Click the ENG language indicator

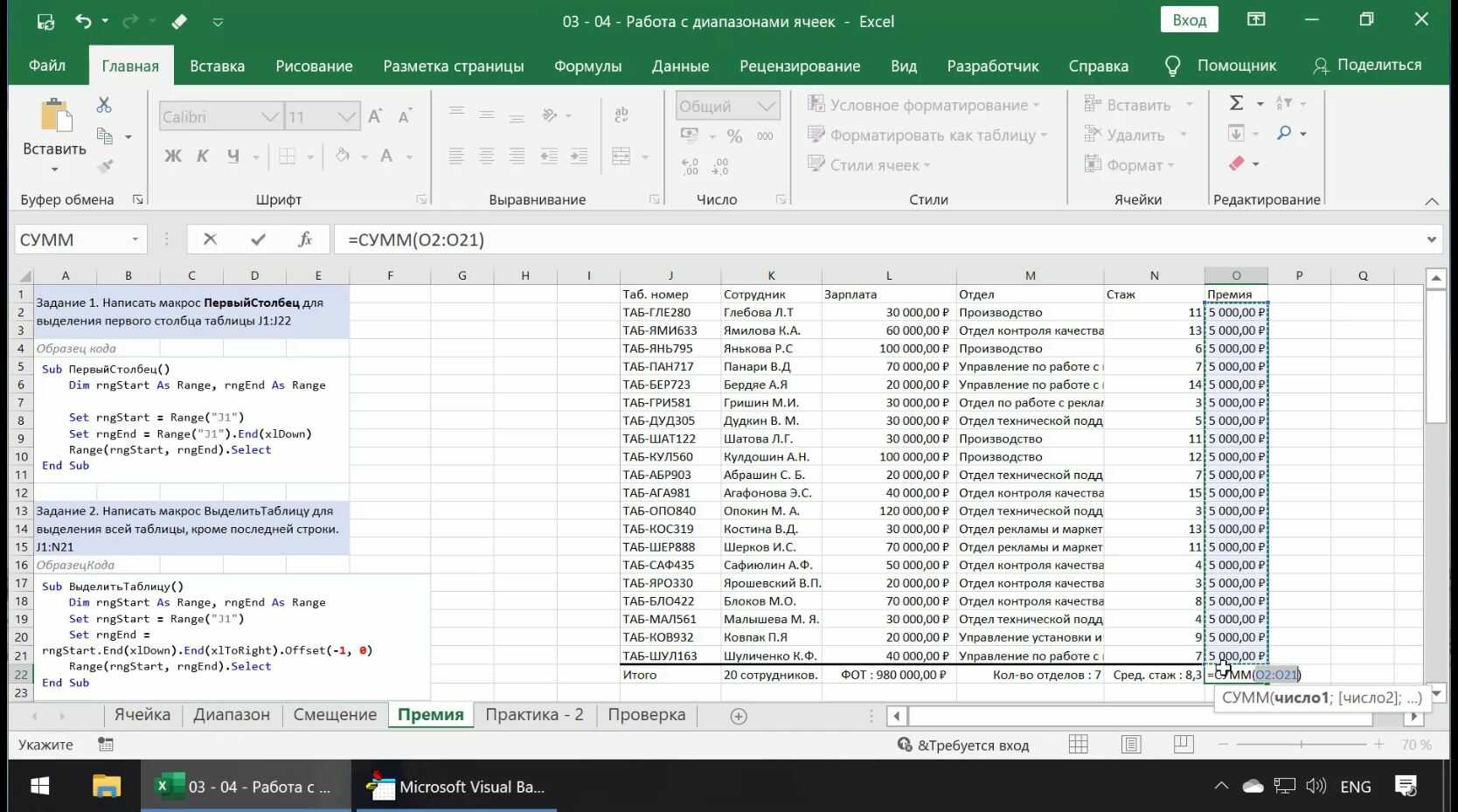(x=1356, y=787)
